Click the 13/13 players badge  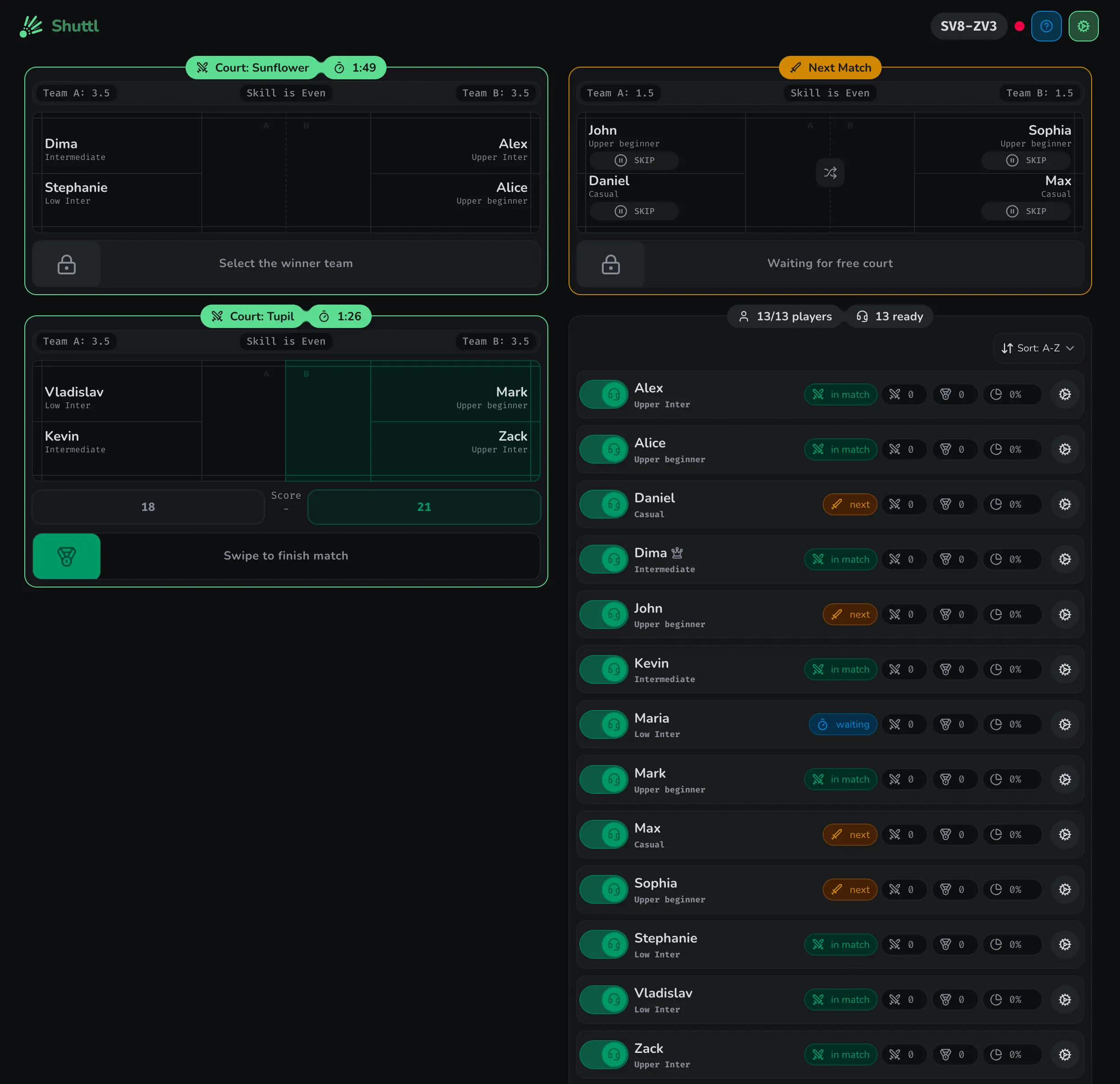click(785, 316)
